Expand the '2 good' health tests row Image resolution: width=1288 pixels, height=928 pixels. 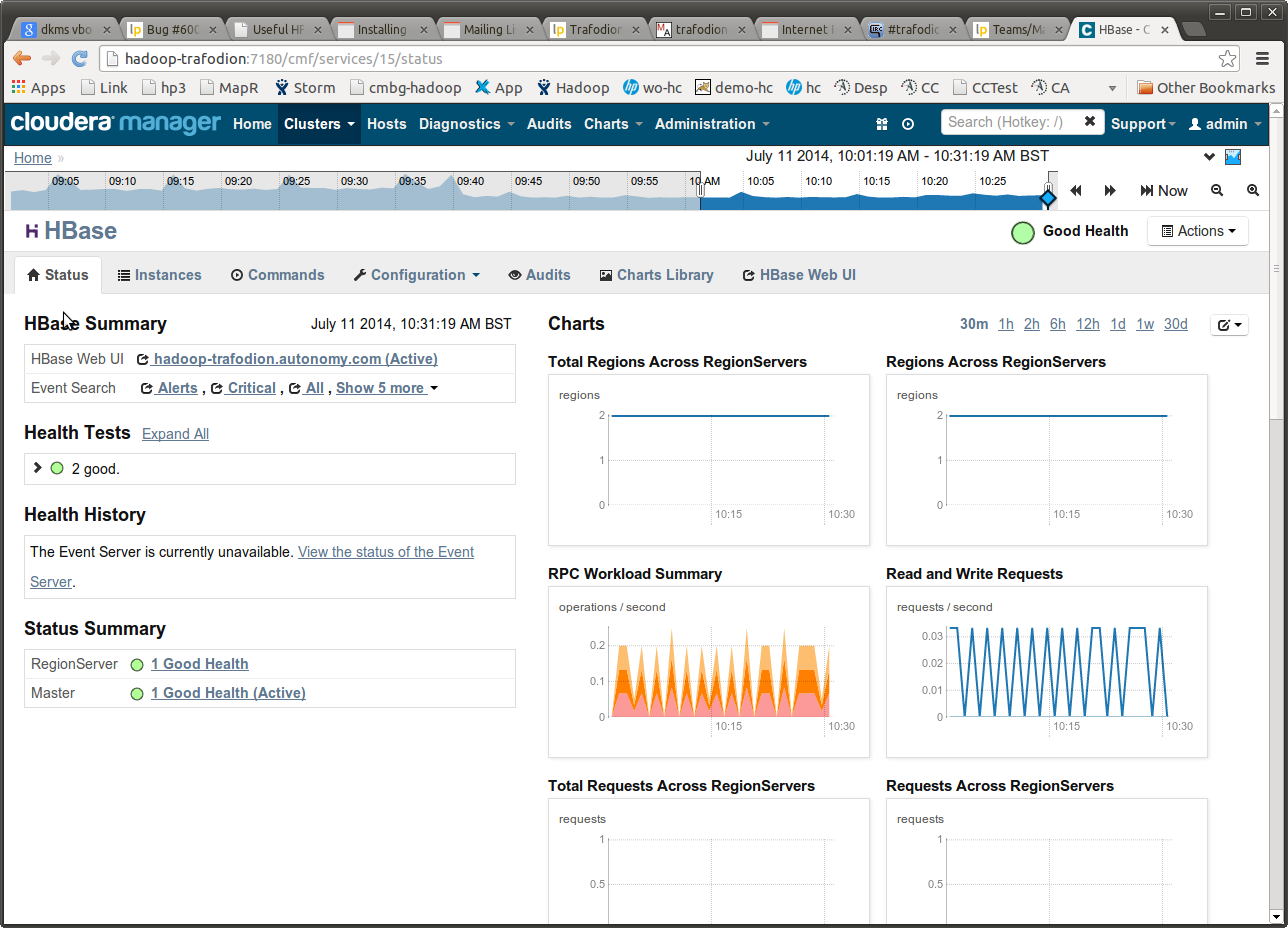[38, 468]
